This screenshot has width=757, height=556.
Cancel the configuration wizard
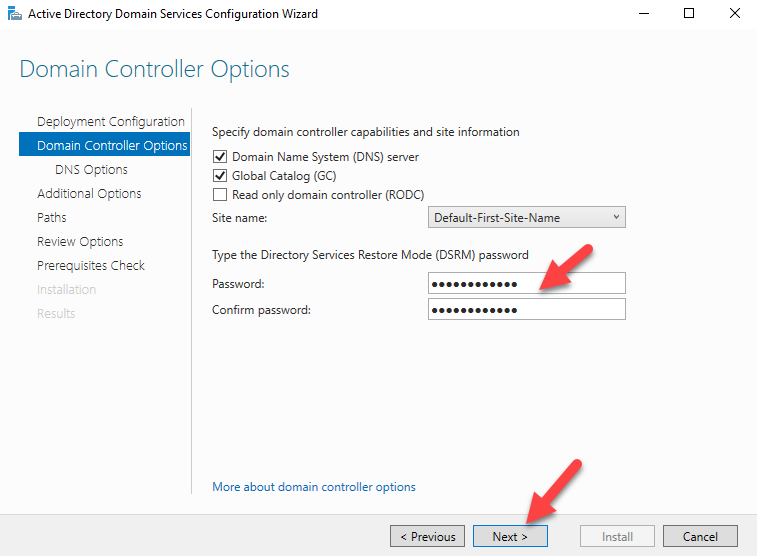(700, 536)
